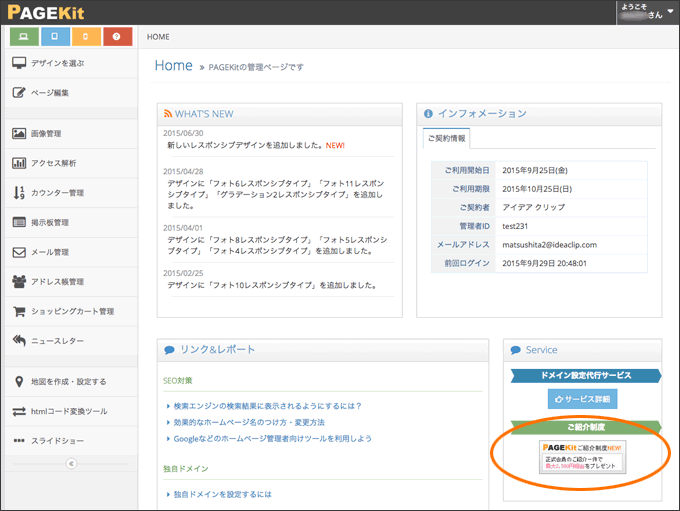Click the Home page title heading

(x=173, y=66)
